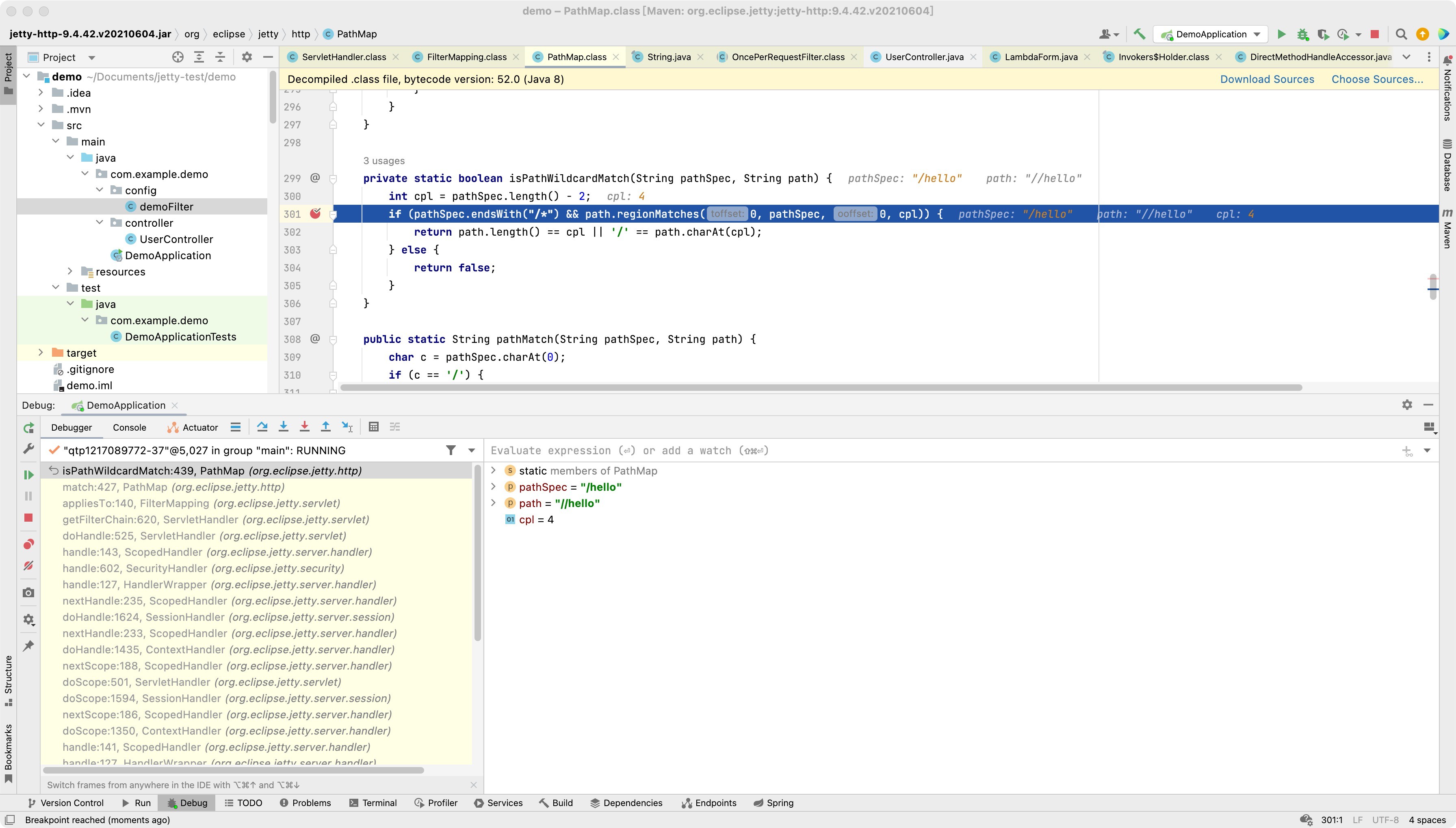Show execution point in the debugger toolbar

point(235,427)
